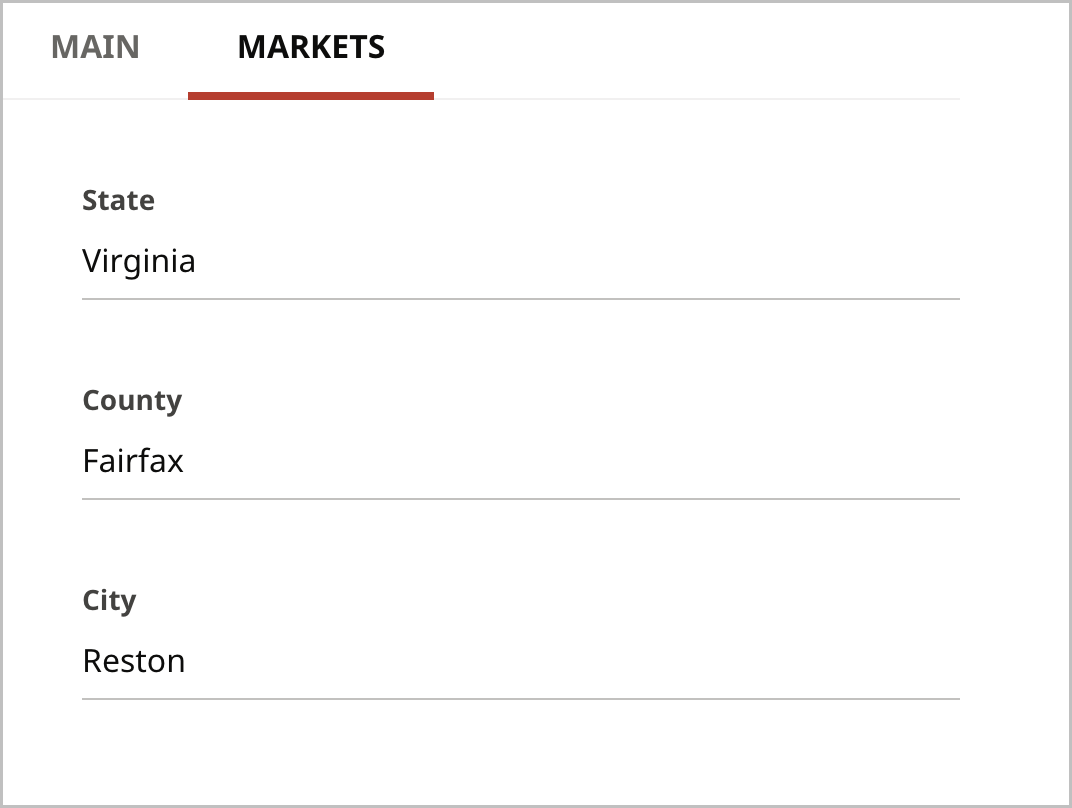Screen dimensions: 1072x808
Task: Click the red indicator under MARKETS
Action: coord(311,96)
